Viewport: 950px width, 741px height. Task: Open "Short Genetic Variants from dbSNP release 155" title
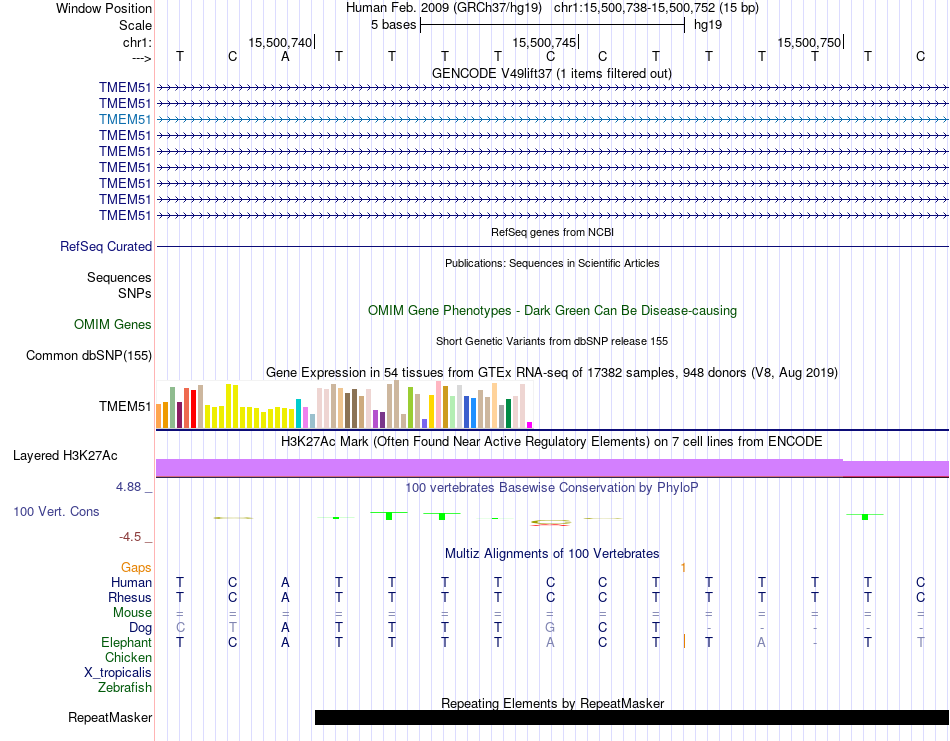(x=552, y=341)
